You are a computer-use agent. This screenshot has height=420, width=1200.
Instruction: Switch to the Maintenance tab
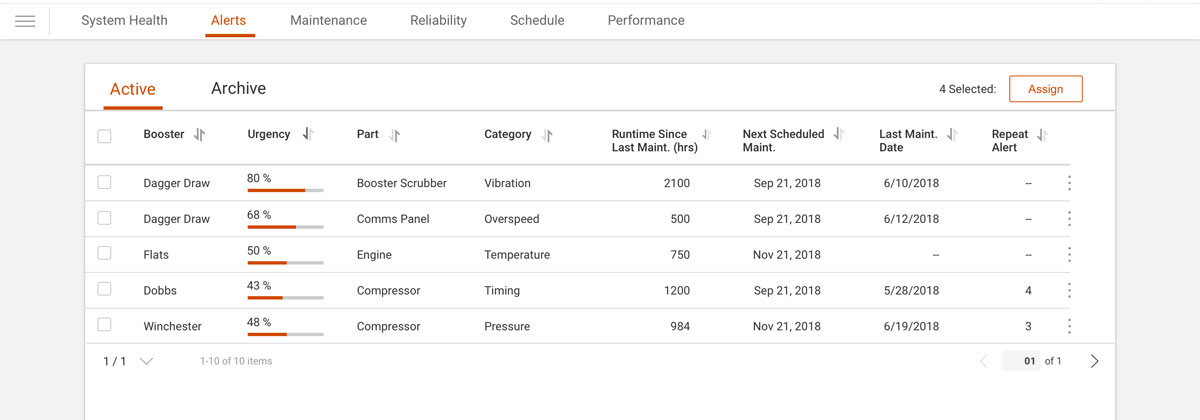point(328,20)
